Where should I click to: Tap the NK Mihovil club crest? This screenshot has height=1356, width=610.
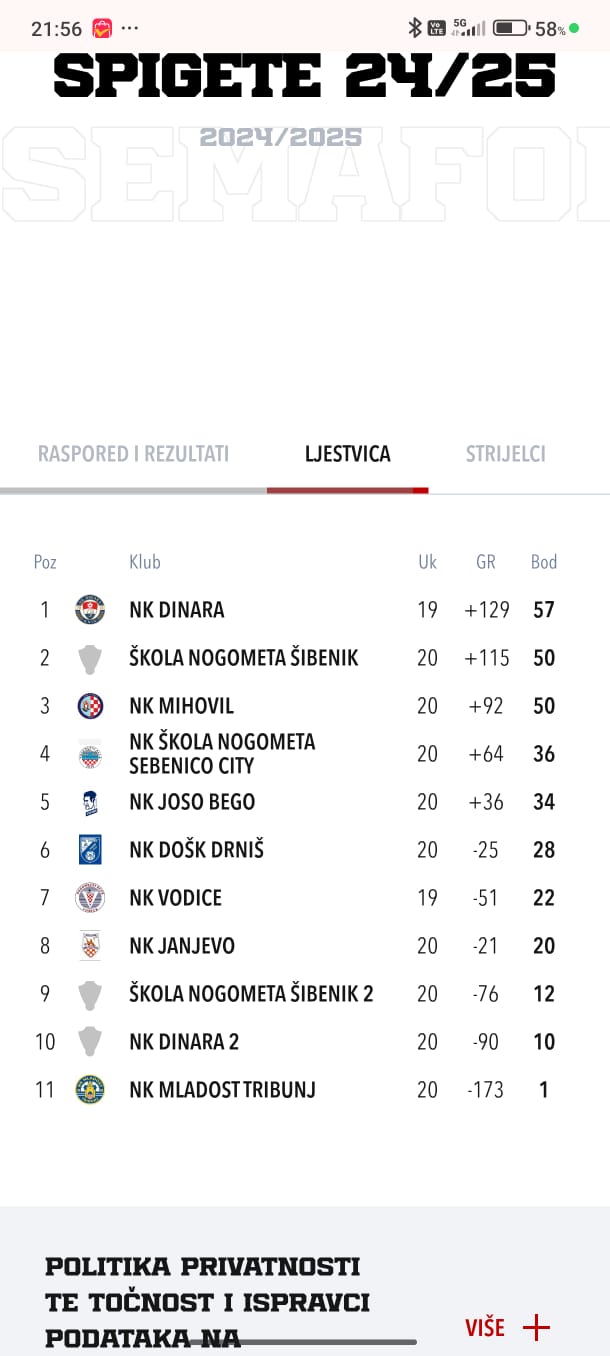90,706
